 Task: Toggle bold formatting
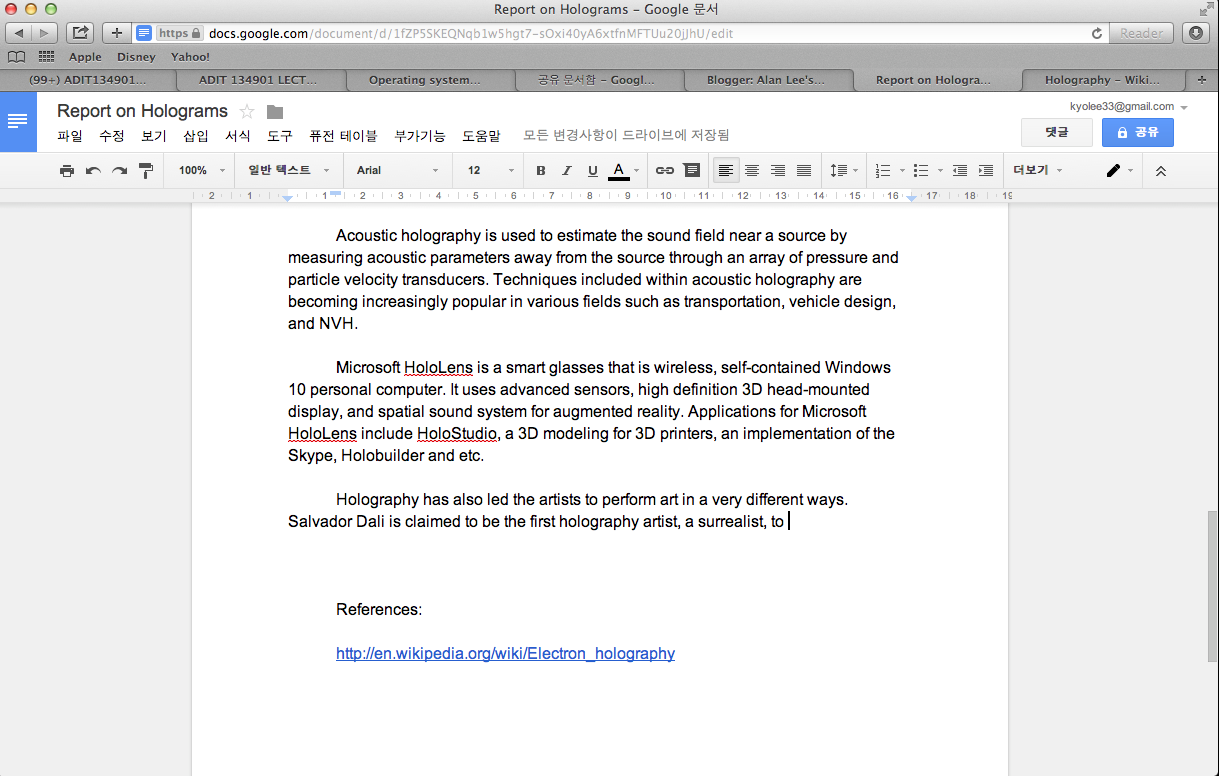tap(541, 171)
